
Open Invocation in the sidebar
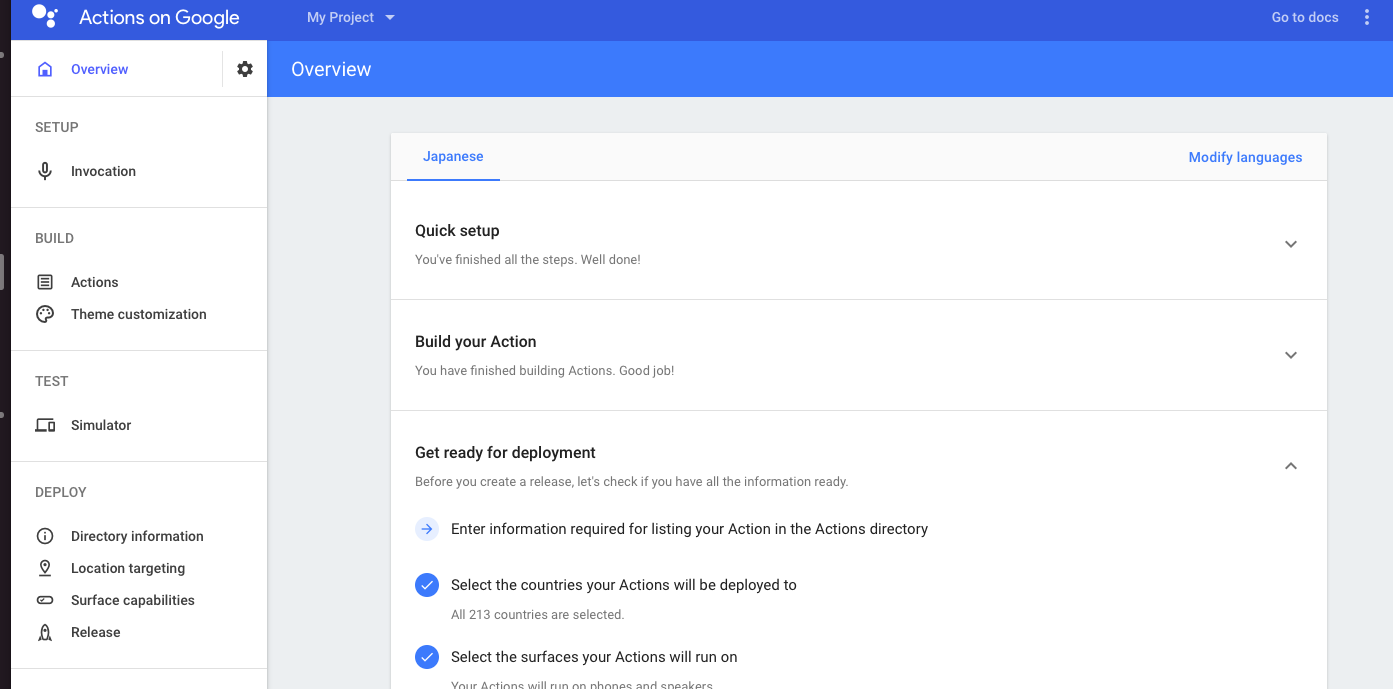click(103, 171)
